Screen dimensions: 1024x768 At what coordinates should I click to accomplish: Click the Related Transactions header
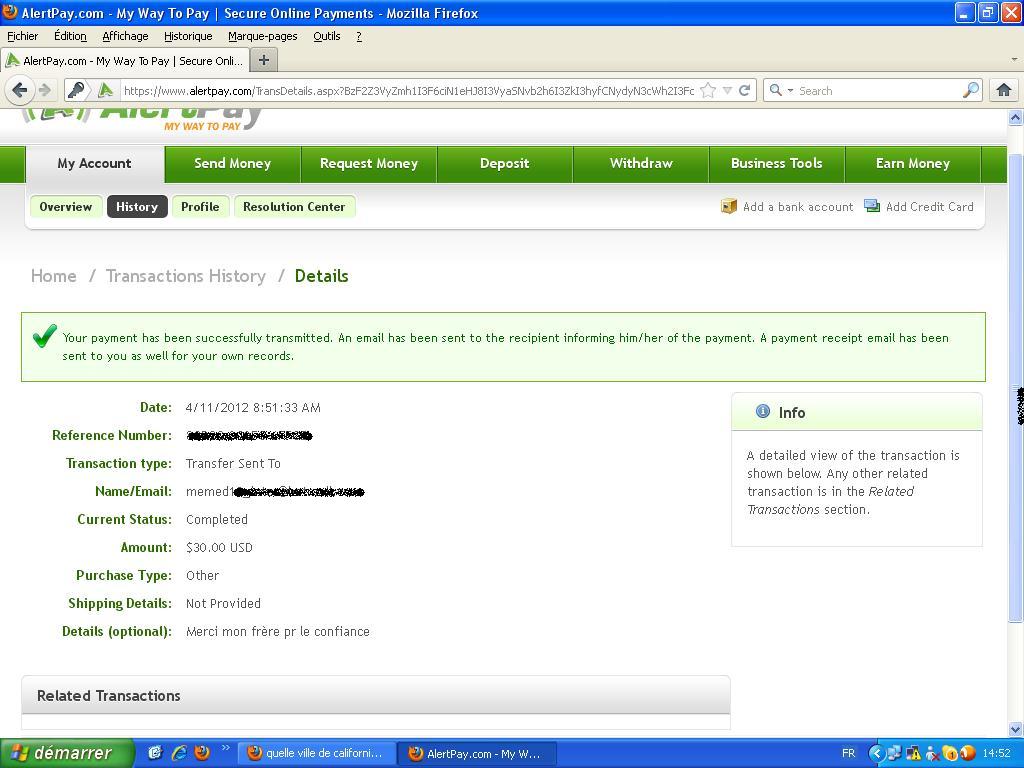[x=376, y=696]
